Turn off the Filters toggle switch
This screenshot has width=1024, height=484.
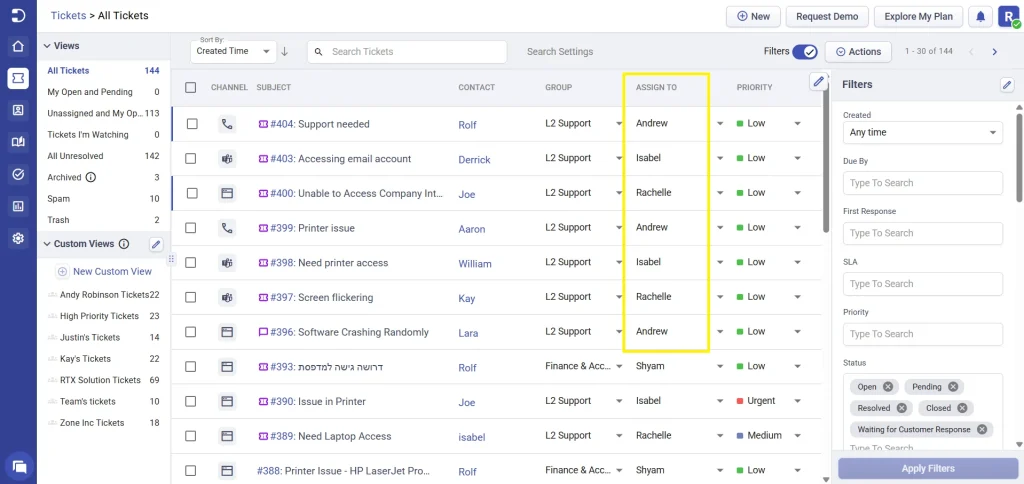pyautogui.click(x=805, y=52)
